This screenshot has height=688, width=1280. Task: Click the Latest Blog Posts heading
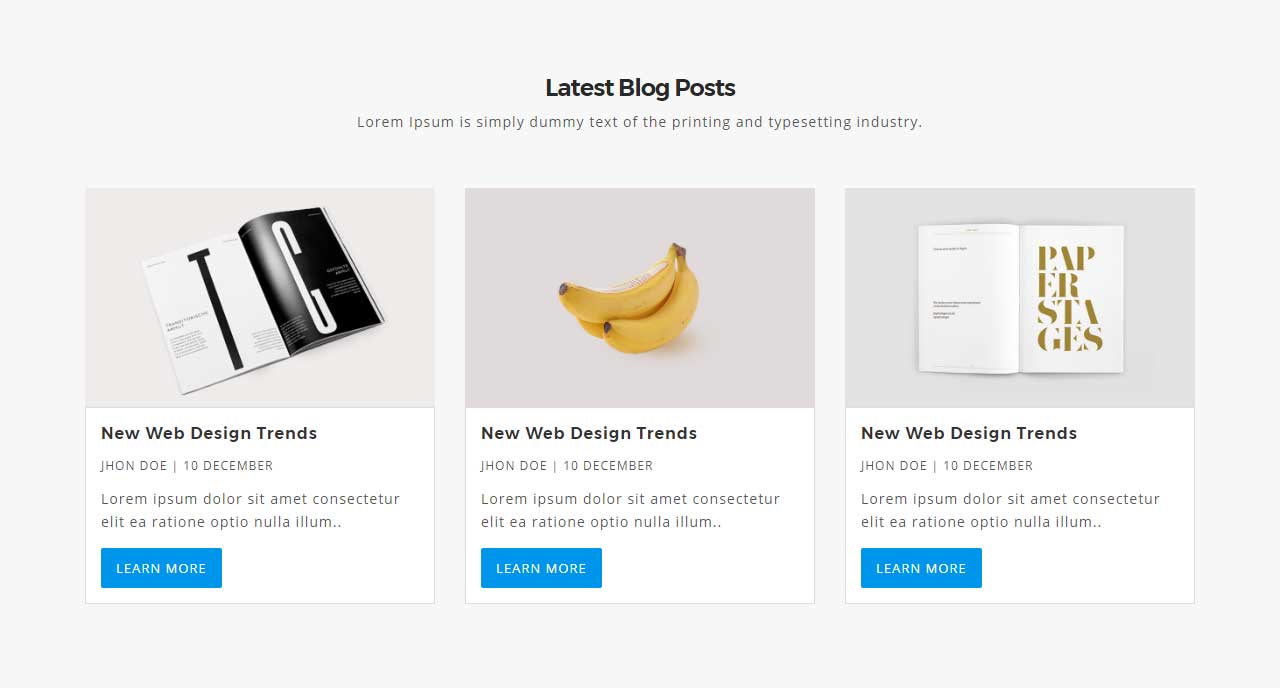coord(640,88)
